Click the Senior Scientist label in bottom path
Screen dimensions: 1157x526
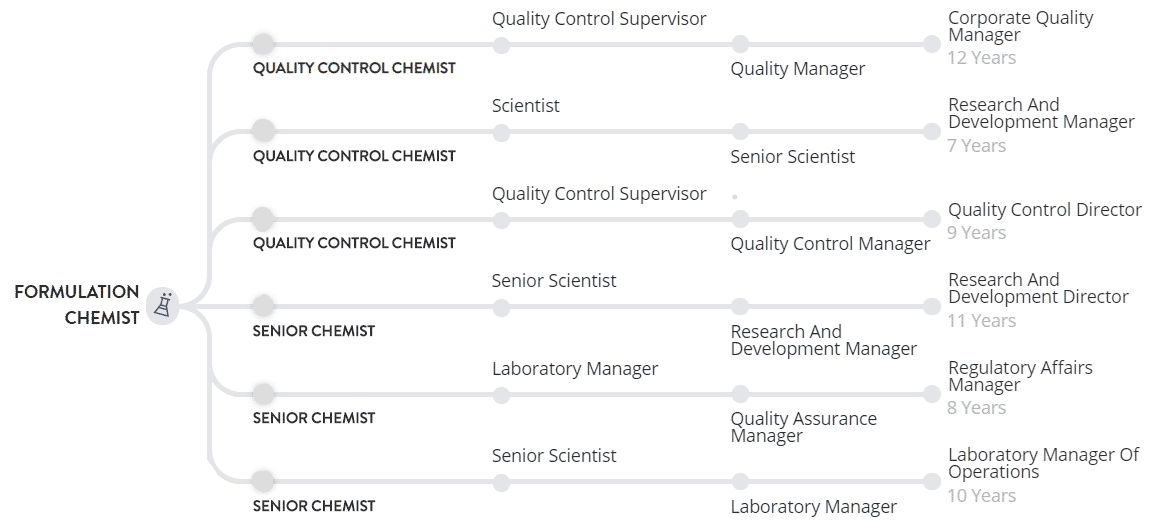(554, 456)
